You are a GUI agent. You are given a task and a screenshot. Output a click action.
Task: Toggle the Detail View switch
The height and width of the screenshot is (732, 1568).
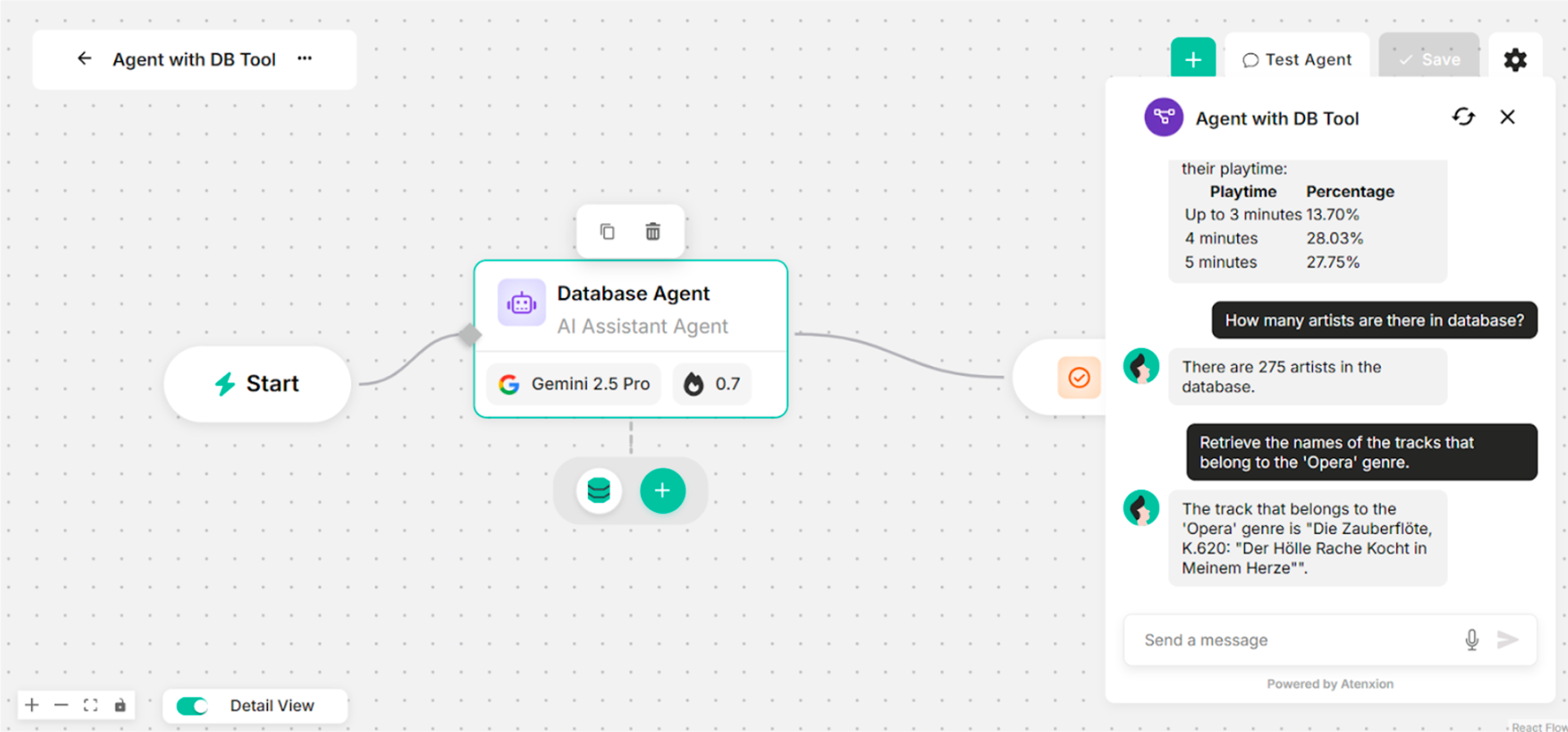(x=192, y=706)
